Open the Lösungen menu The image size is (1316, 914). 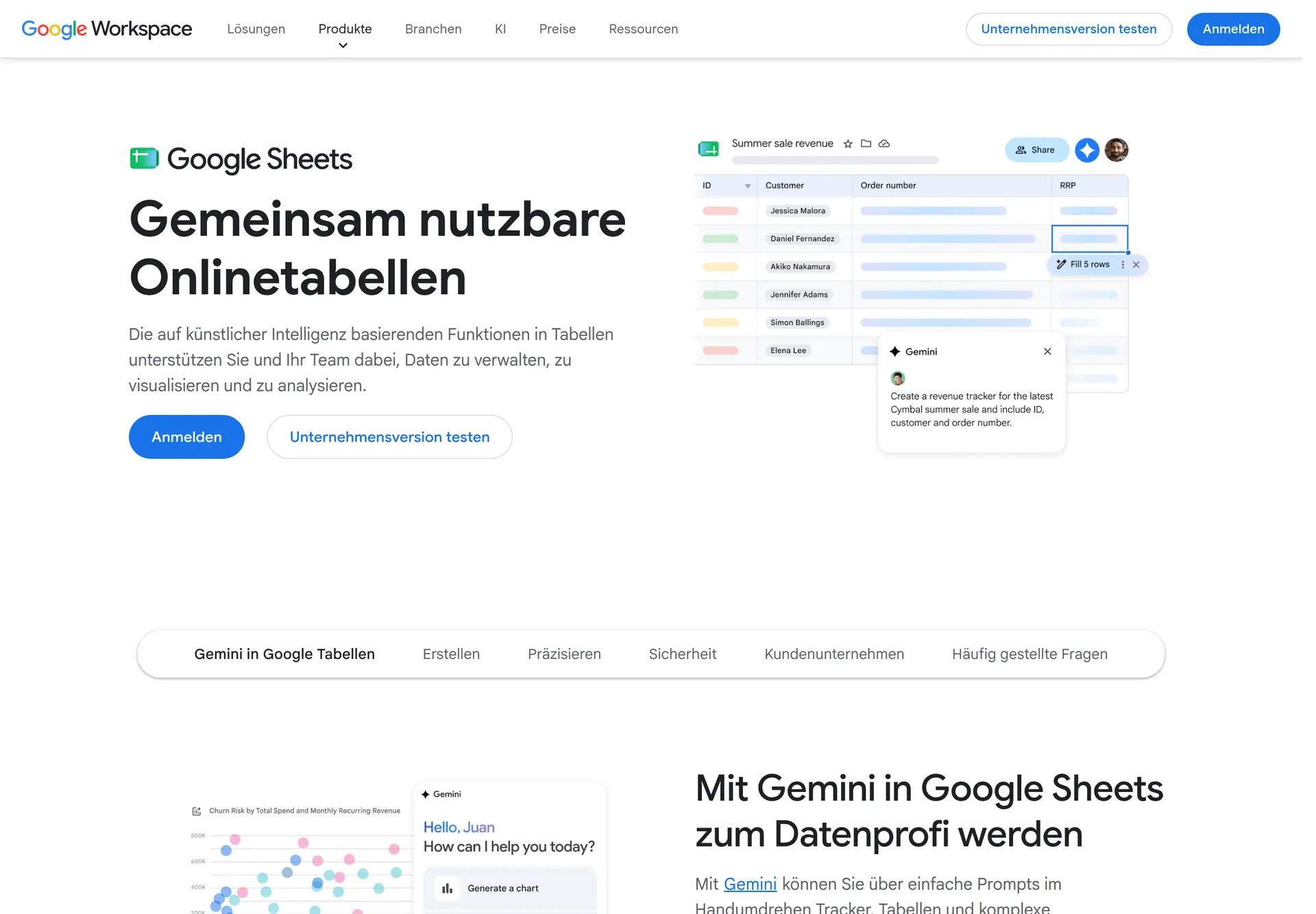(256, 29)
